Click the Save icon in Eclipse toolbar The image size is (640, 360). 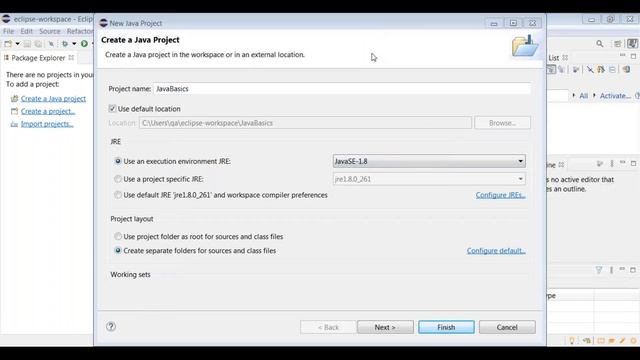click(27, 44)
